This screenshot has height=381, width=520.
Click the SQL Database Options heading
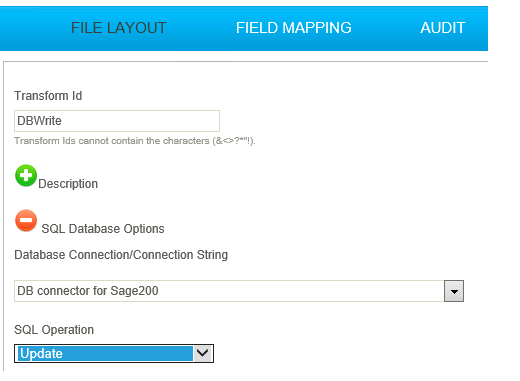(x=103, y=229)
